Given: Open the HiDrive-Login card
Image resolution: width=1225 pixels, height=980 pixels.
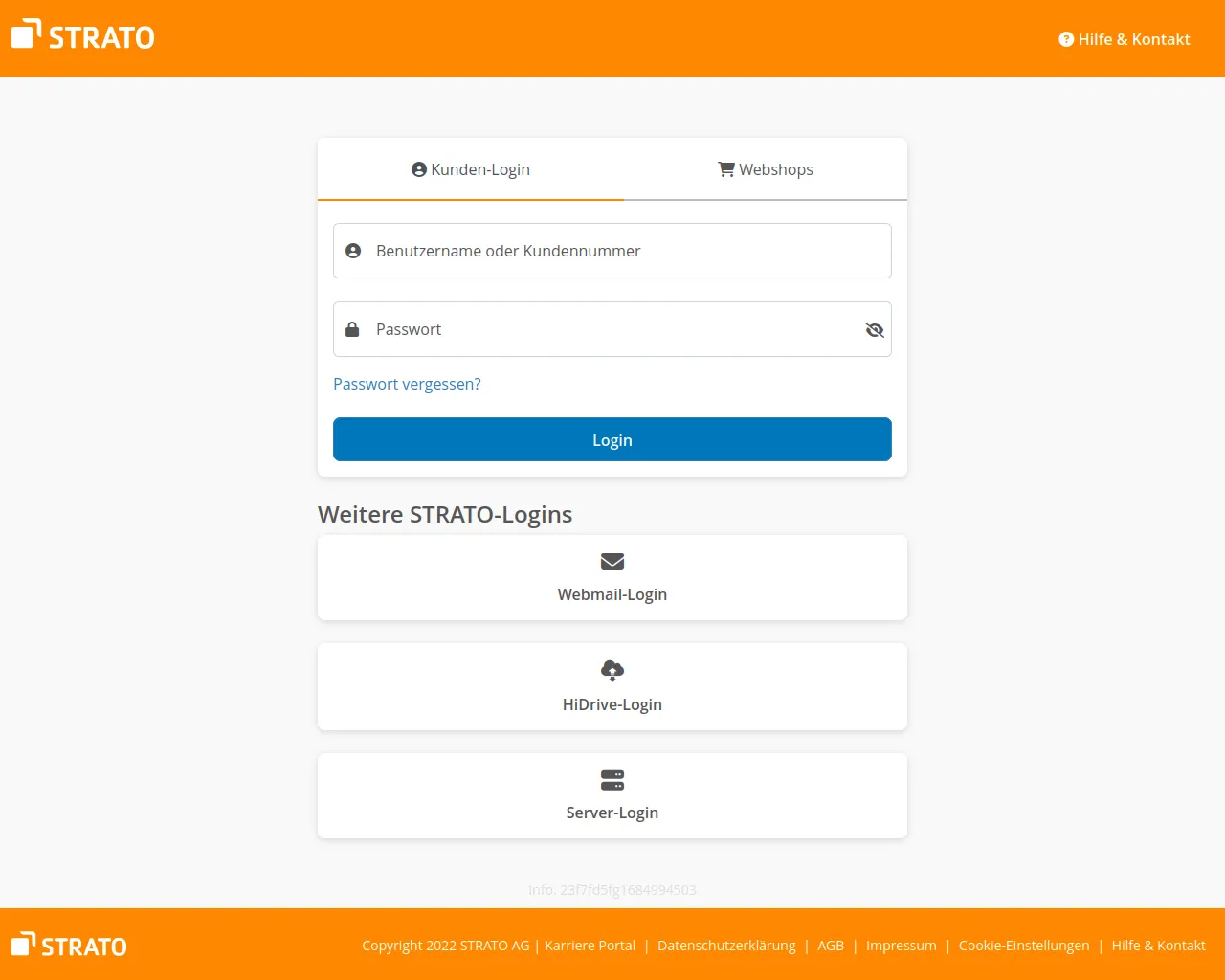Looking at the screenshot, I should coord(612,687).
